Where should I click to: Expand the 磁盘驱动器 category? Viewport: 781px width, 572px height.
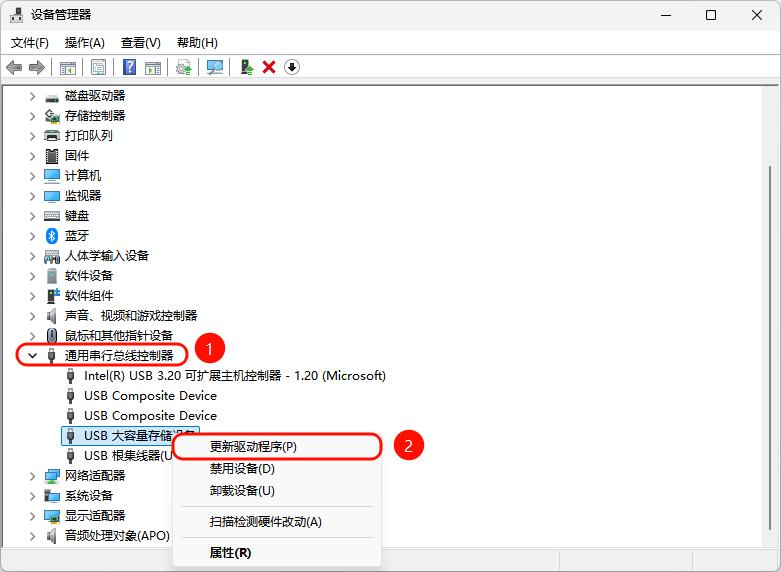[32, 96]
